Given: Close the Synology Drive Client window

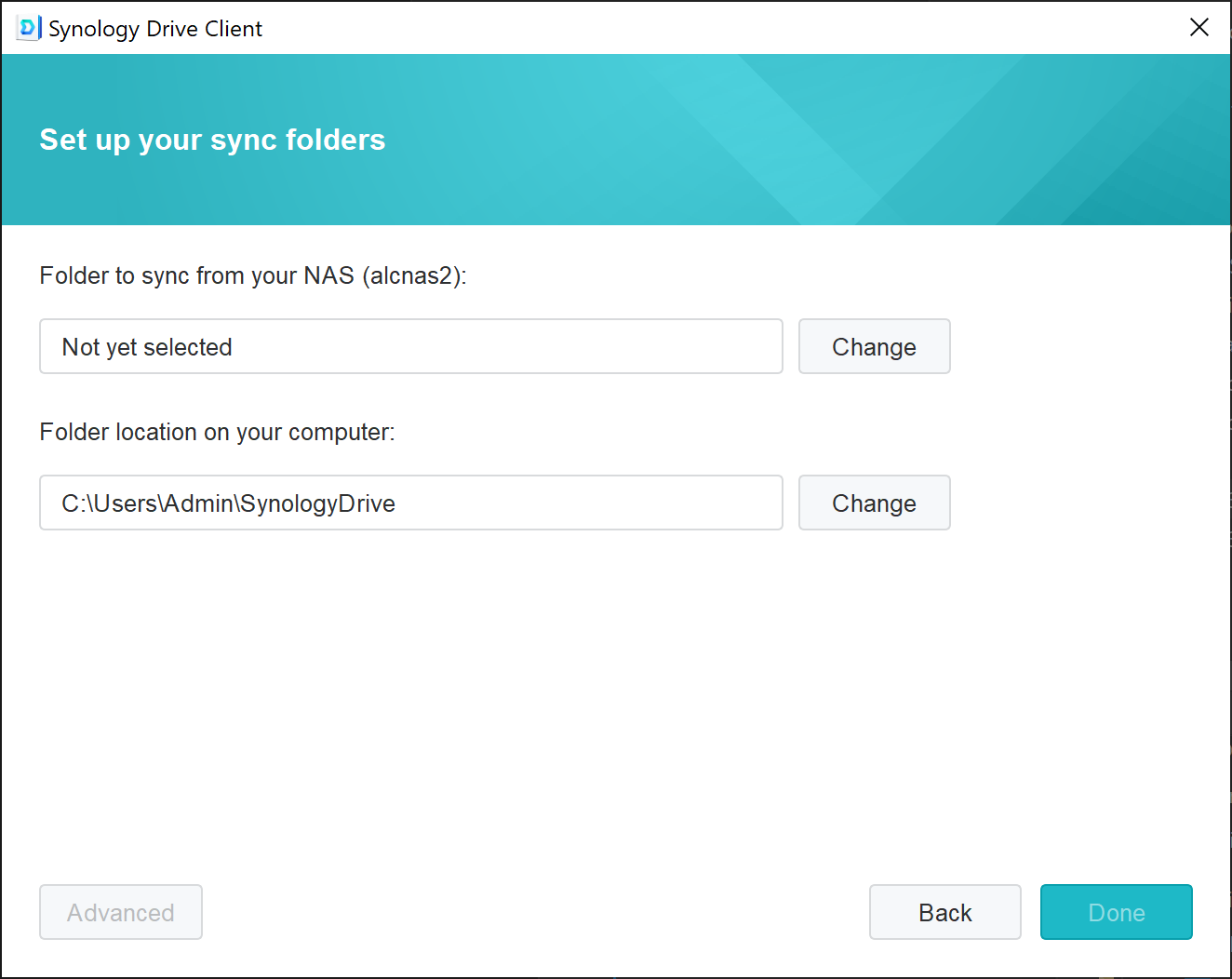Looking at the screenshot, I should click(x=1199, y=27).
